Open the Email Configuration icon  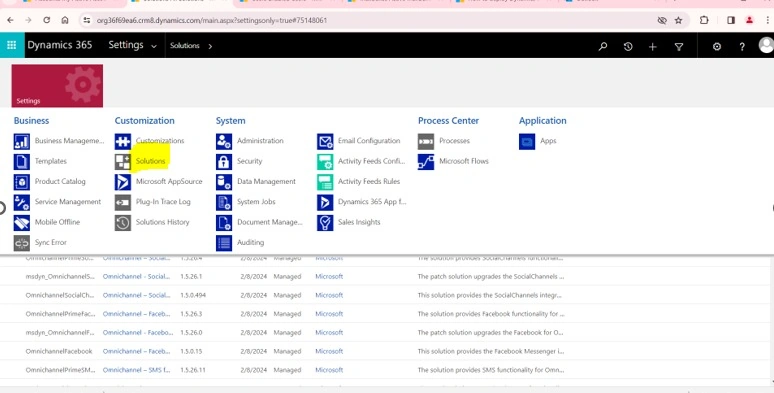coord(325,141)
